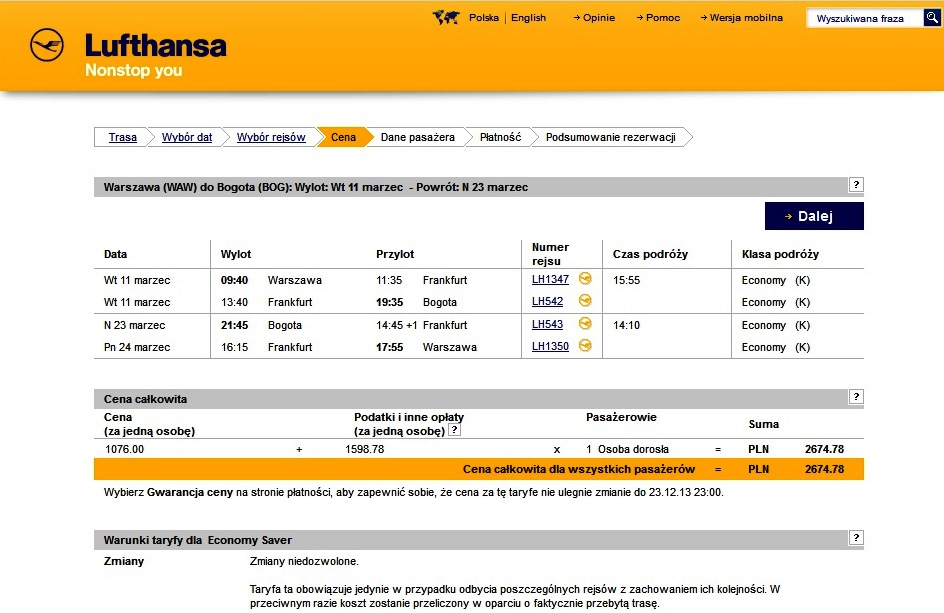Click the Numer rejsu column header
Image resolution: width=944 pixels, height=613 pixels.
point(550,254)
